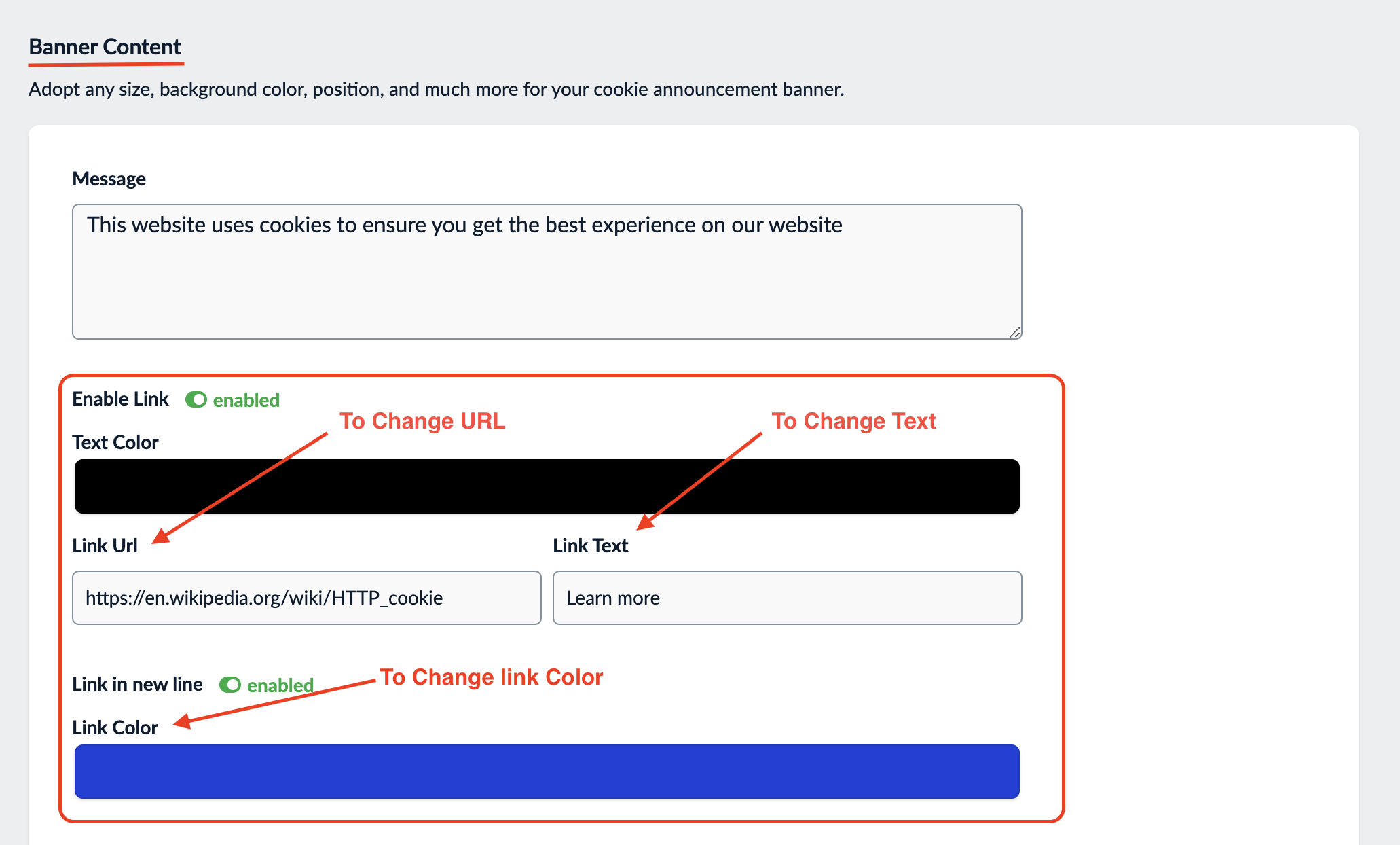The width and height of the screenshot is (1400, 845).
Task: Click enabled text beside Link in new line
Action: point(280,685)
